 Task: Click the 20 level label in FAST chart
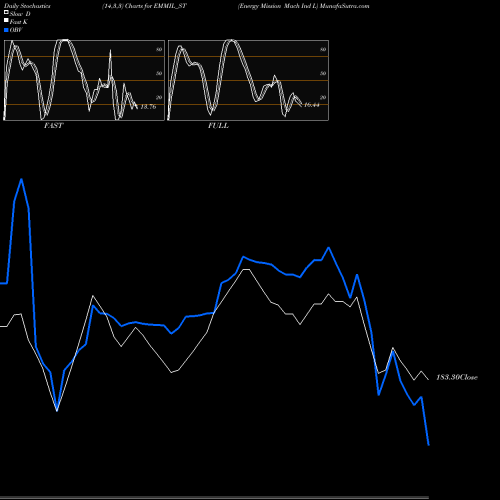click(x=159, y=97)
